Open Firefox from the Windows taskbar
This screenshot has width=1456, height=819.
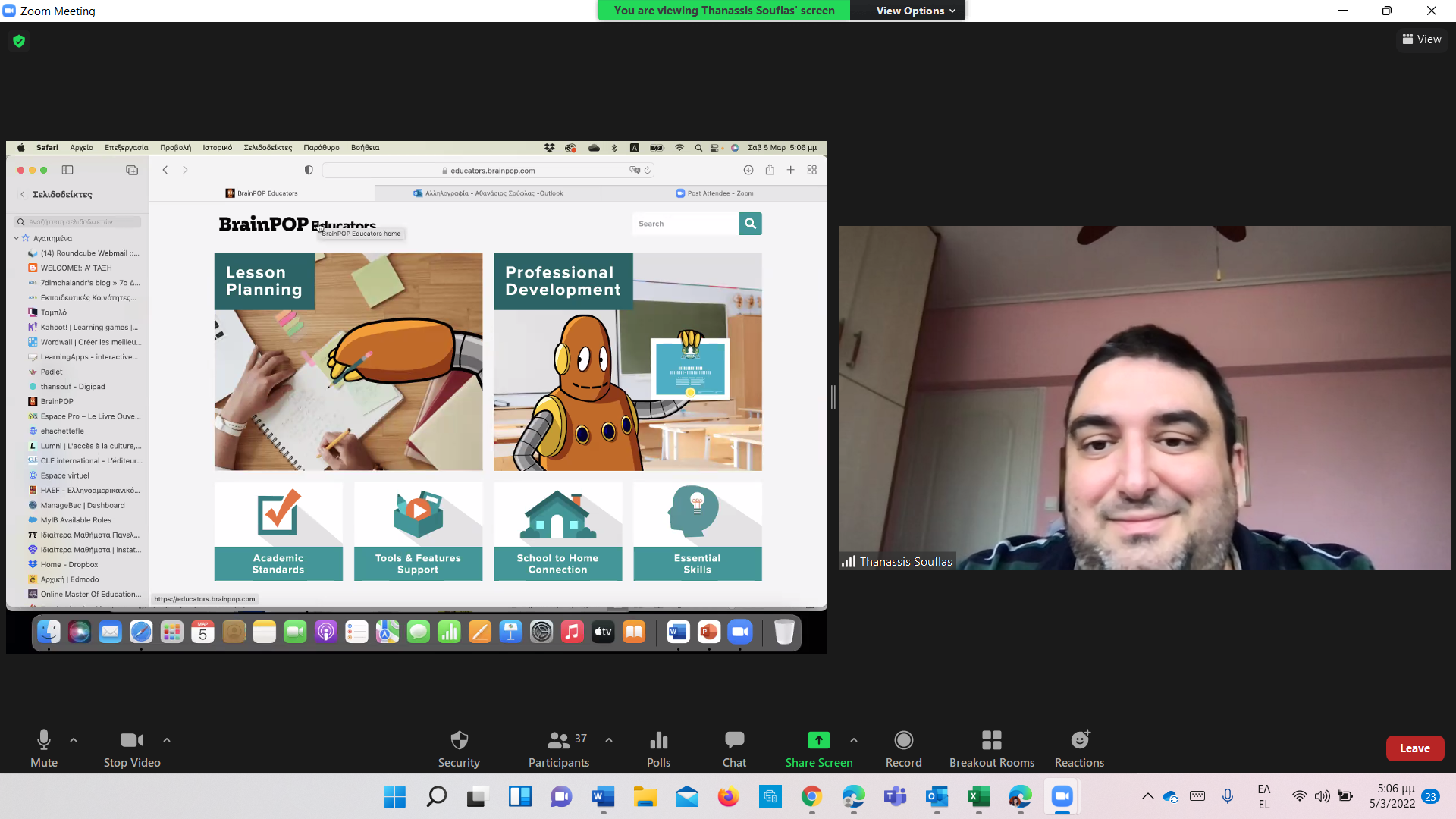coord(728,796)
